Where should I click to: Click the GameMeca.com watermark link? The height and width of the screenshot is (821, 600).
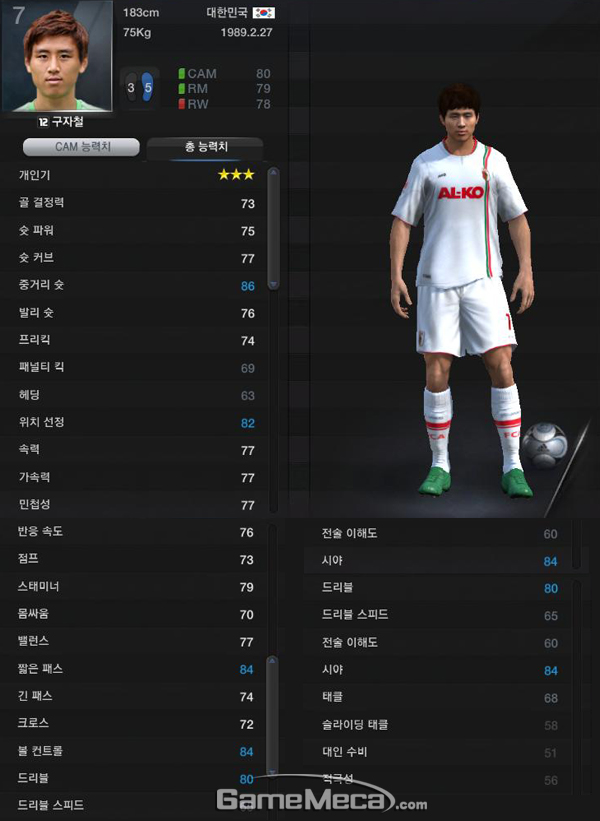(x=321, y=799)
